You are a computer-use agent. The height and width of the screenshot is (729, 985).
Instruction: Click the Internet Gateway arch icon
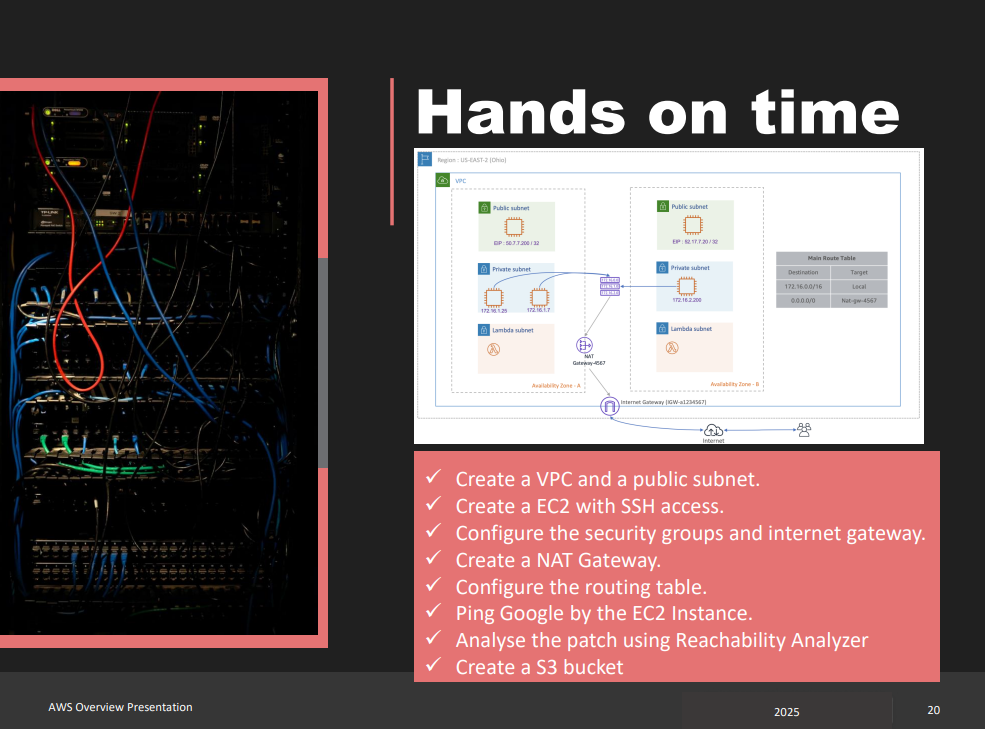coord(609,406)
